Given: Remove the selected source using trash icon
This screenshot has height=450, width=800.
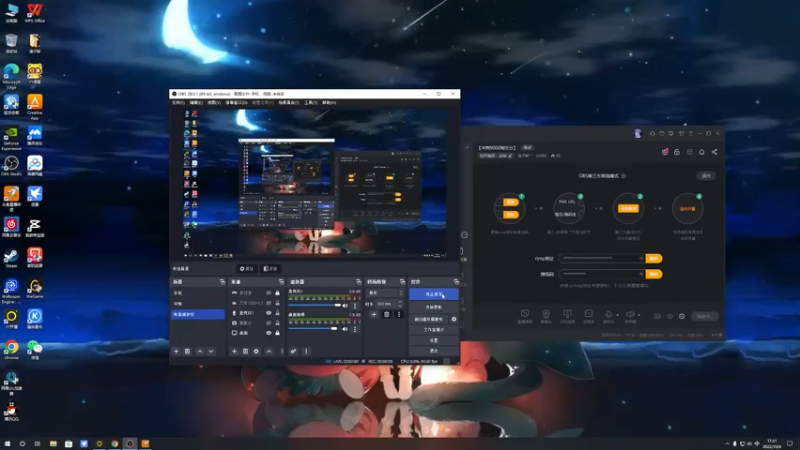Looking at the screenshot, I should (245, 351).
